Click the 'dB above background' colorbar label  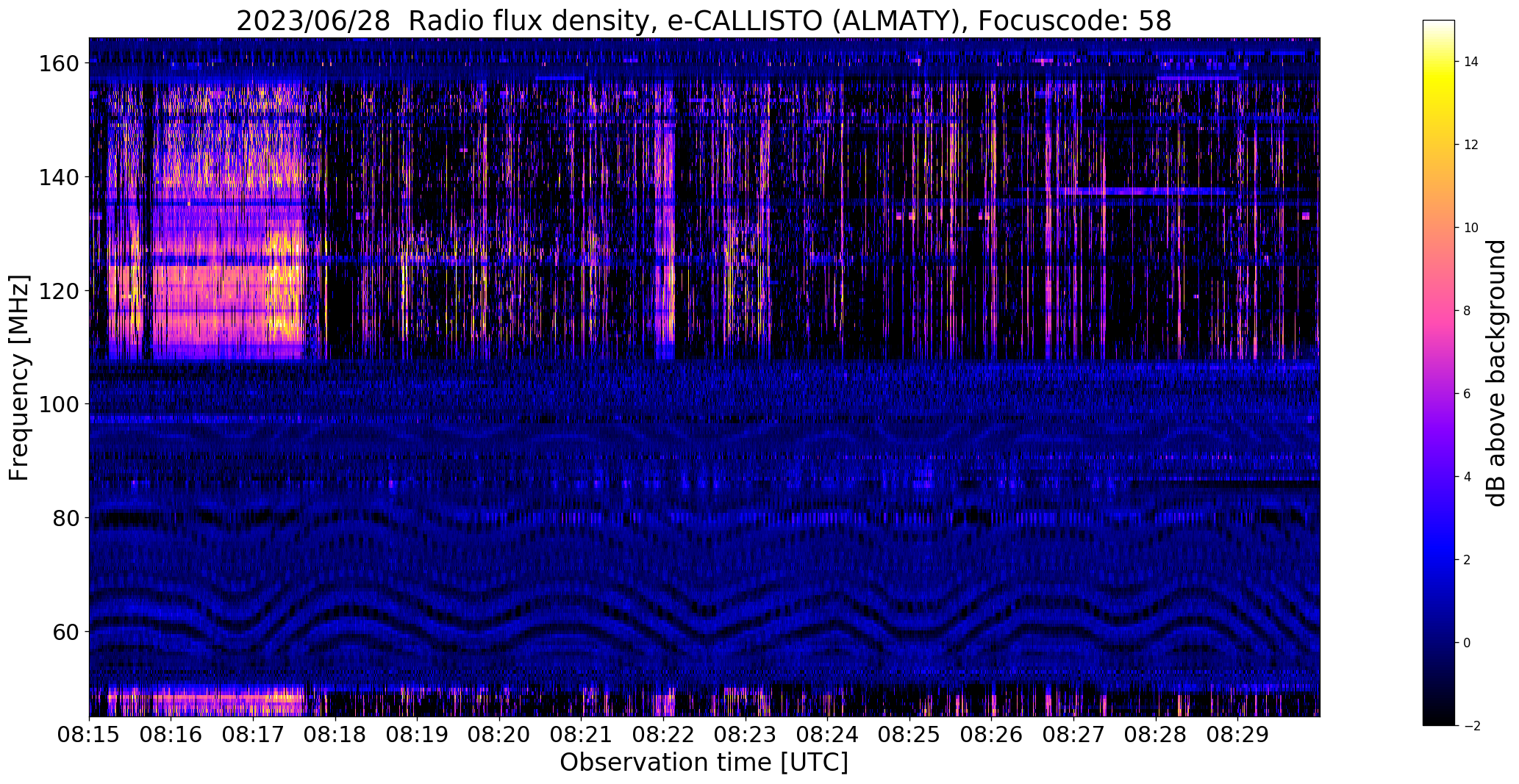(1497, 373)
